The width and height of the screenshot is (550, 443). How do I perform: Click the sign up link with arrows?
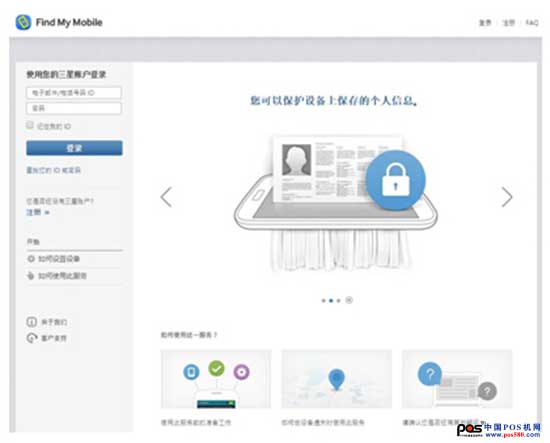[x=38, y=212]
